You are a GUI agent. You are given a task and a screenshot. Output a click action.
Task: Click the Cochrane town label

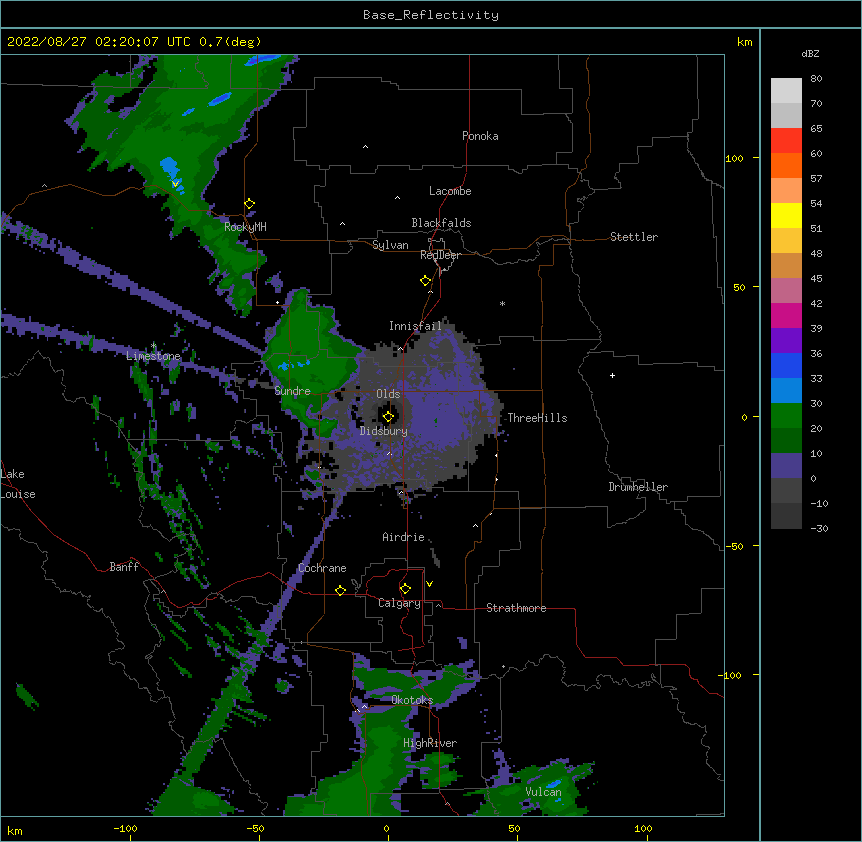(322, 568)
